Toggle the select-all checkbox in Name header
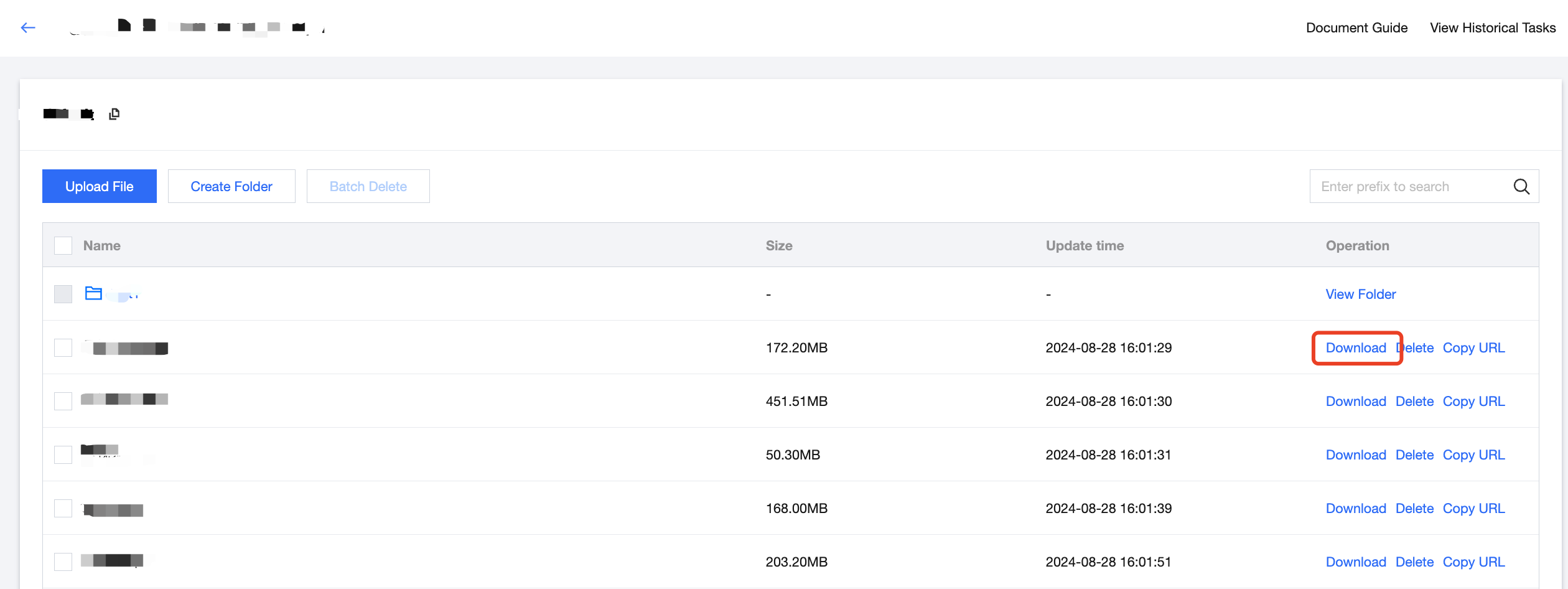The image size is (1568, 589). [63, 246]
